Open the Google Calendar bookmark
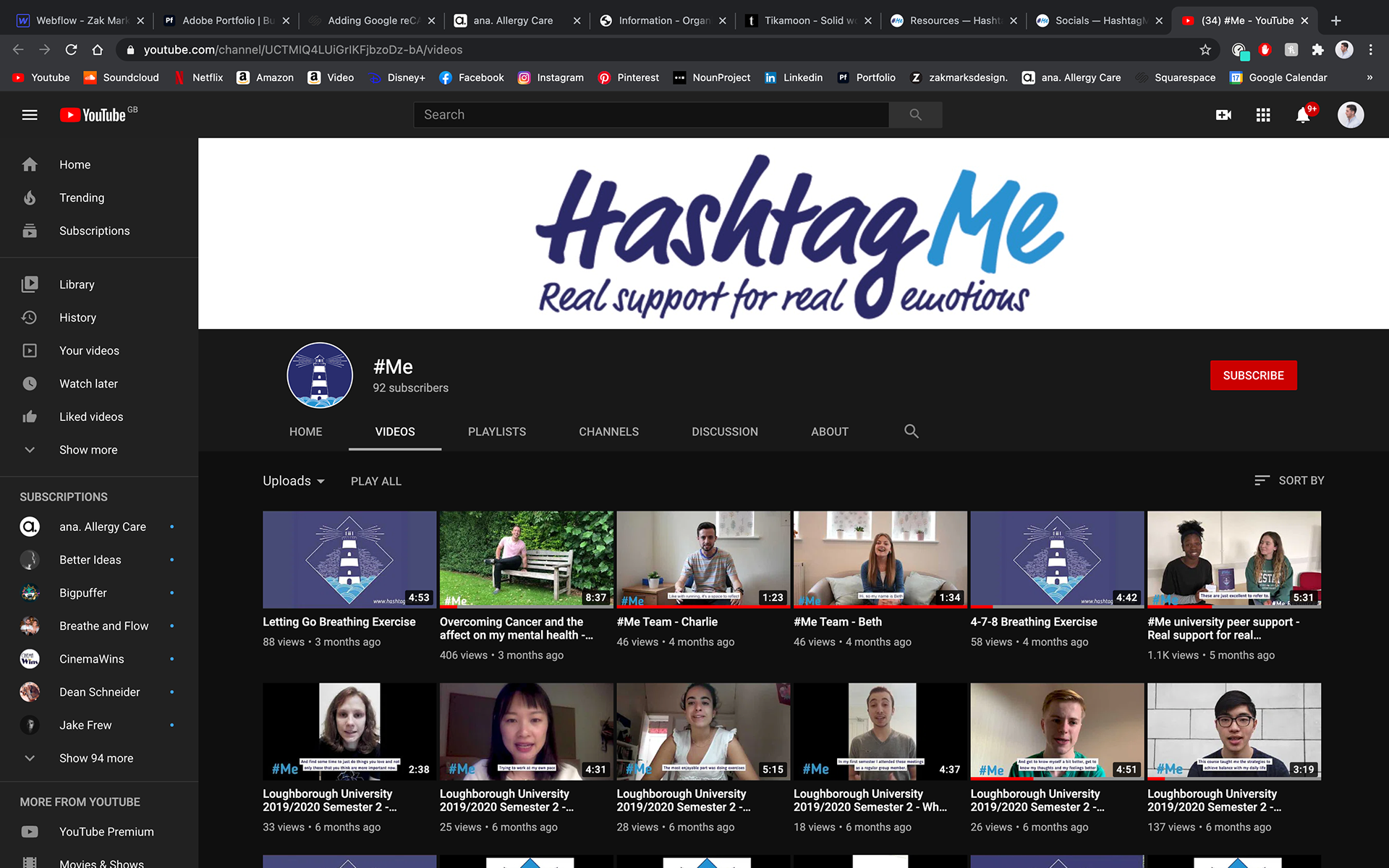The image size is (1389, 868). pos(1279,77)
